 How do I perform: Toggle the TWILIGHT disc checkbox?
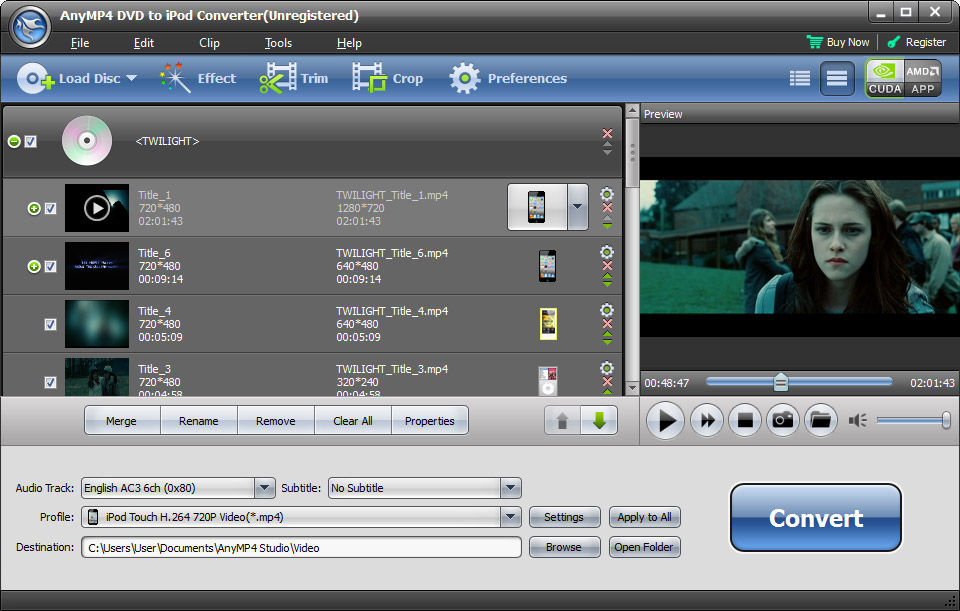[31, 142]
